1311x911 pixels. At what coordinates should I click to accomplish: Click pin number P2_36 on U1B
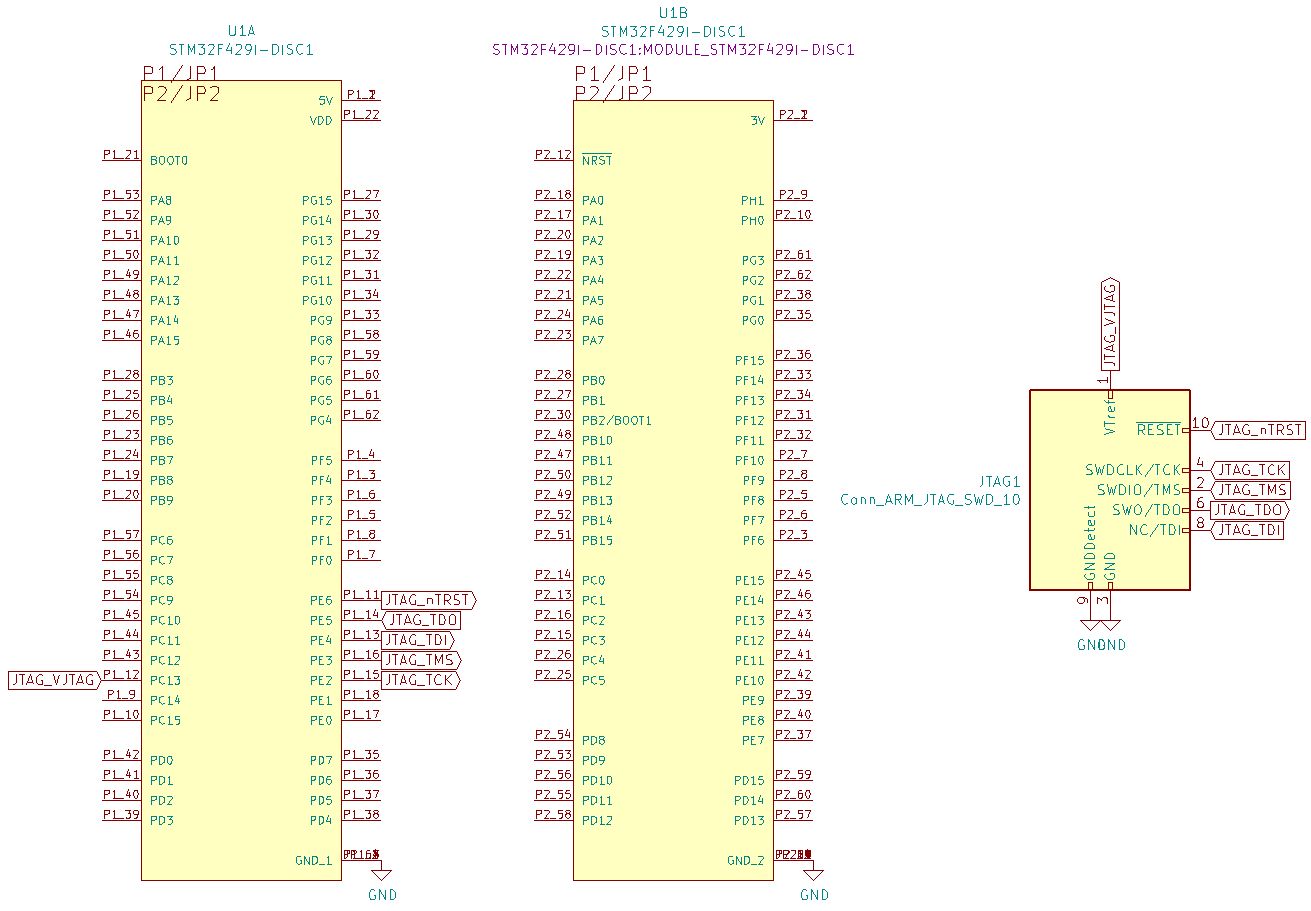[x=793, y=354]
